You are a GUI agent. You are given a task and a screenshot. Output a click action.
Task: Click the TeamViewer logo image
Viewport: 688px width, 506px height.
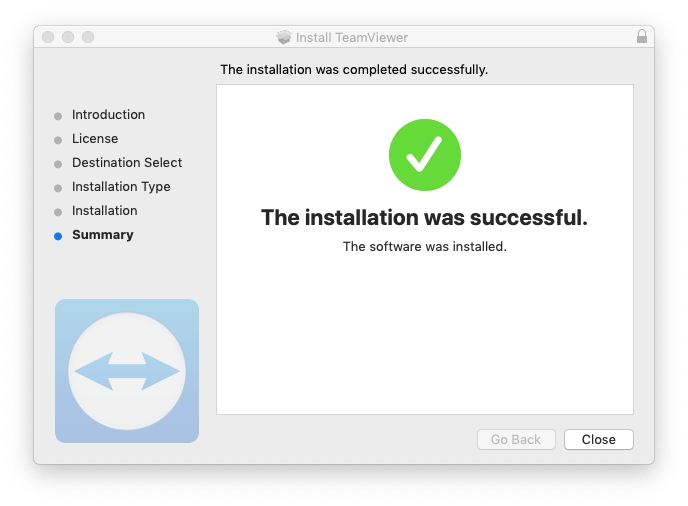tap(127, 371)
